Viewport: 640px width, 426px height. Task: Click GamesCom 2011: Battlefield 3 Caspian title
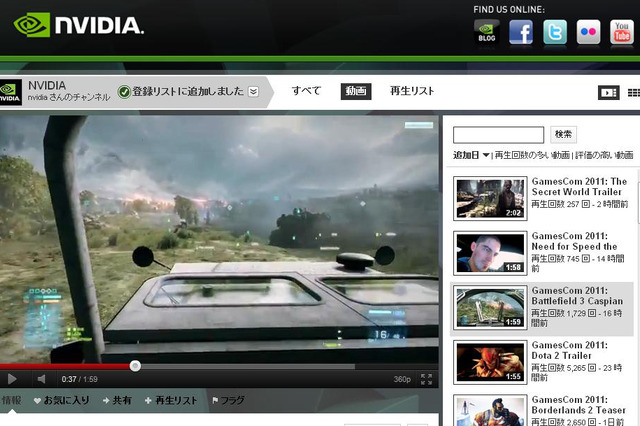[x=577, y=296]
